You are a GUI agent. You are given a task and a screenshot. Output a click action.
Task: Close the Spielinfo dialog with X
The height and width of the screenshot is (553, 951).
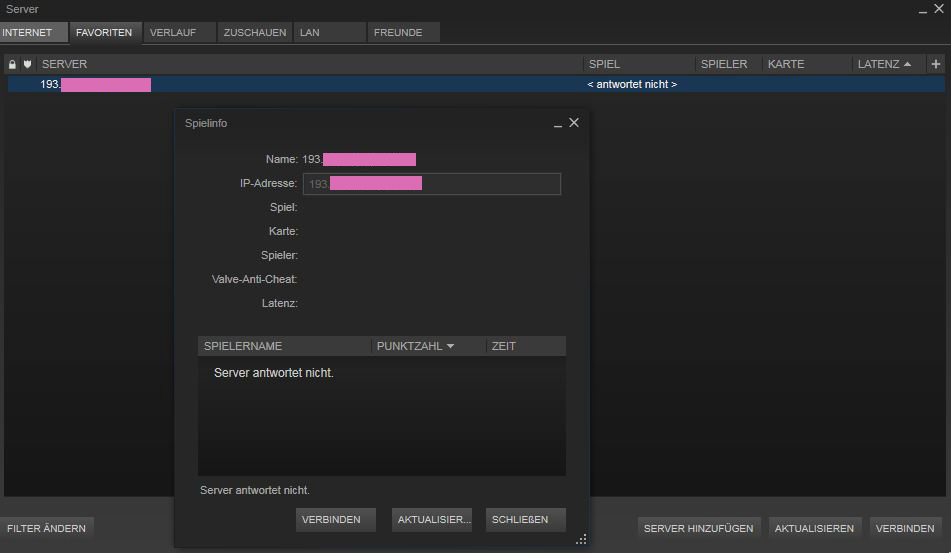click(x=574, y=122)
